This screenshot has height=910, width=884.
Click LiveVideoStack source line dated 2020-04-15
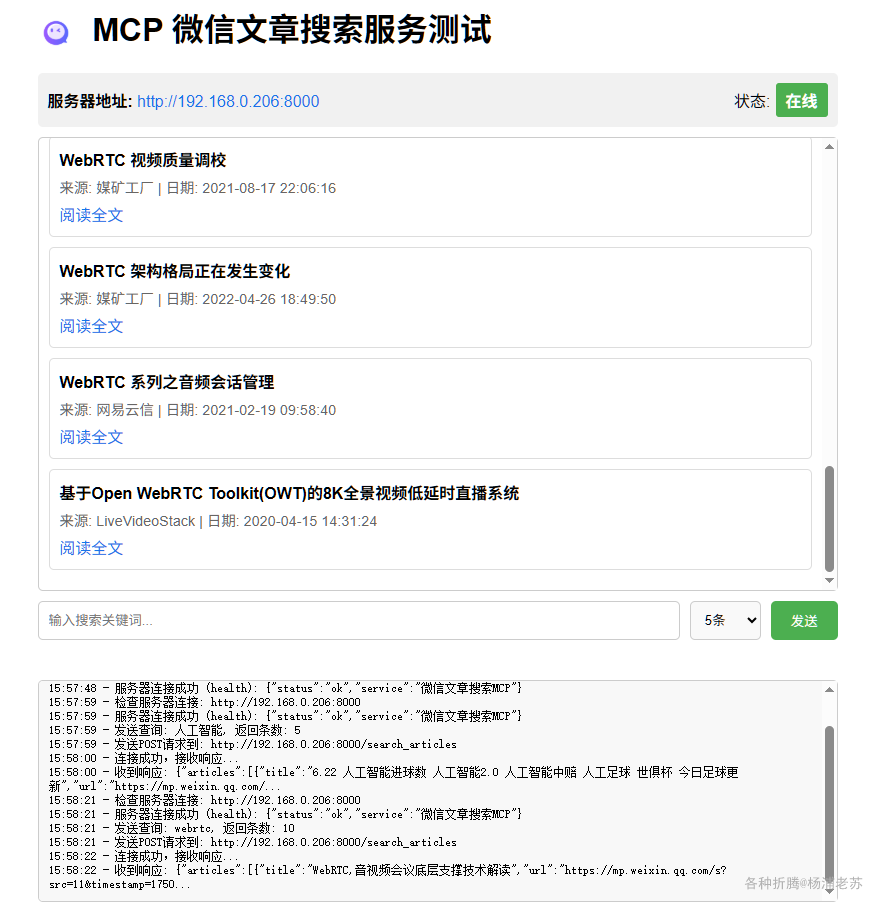point(218,521)
